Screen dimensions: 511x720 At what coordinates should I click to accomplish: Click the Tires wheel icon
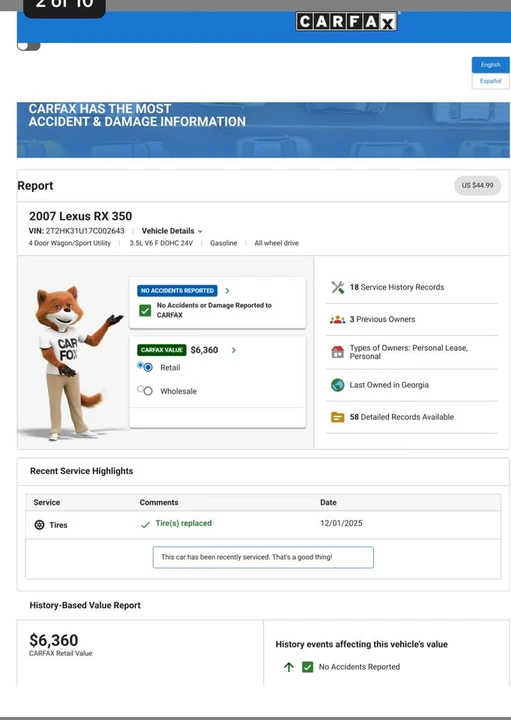point(39,525)
